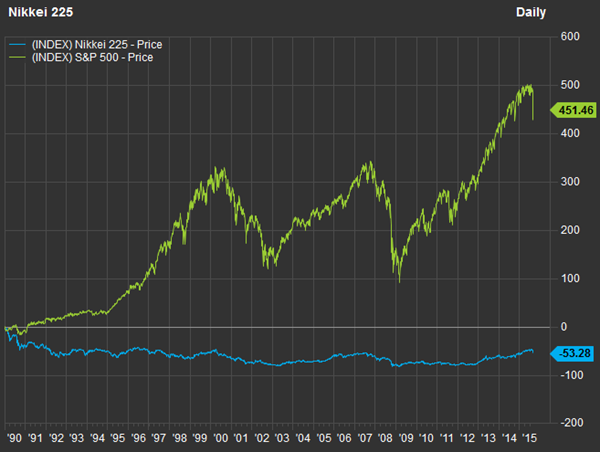Click the '08 year label
600x452 pixels.
[385, 438]
